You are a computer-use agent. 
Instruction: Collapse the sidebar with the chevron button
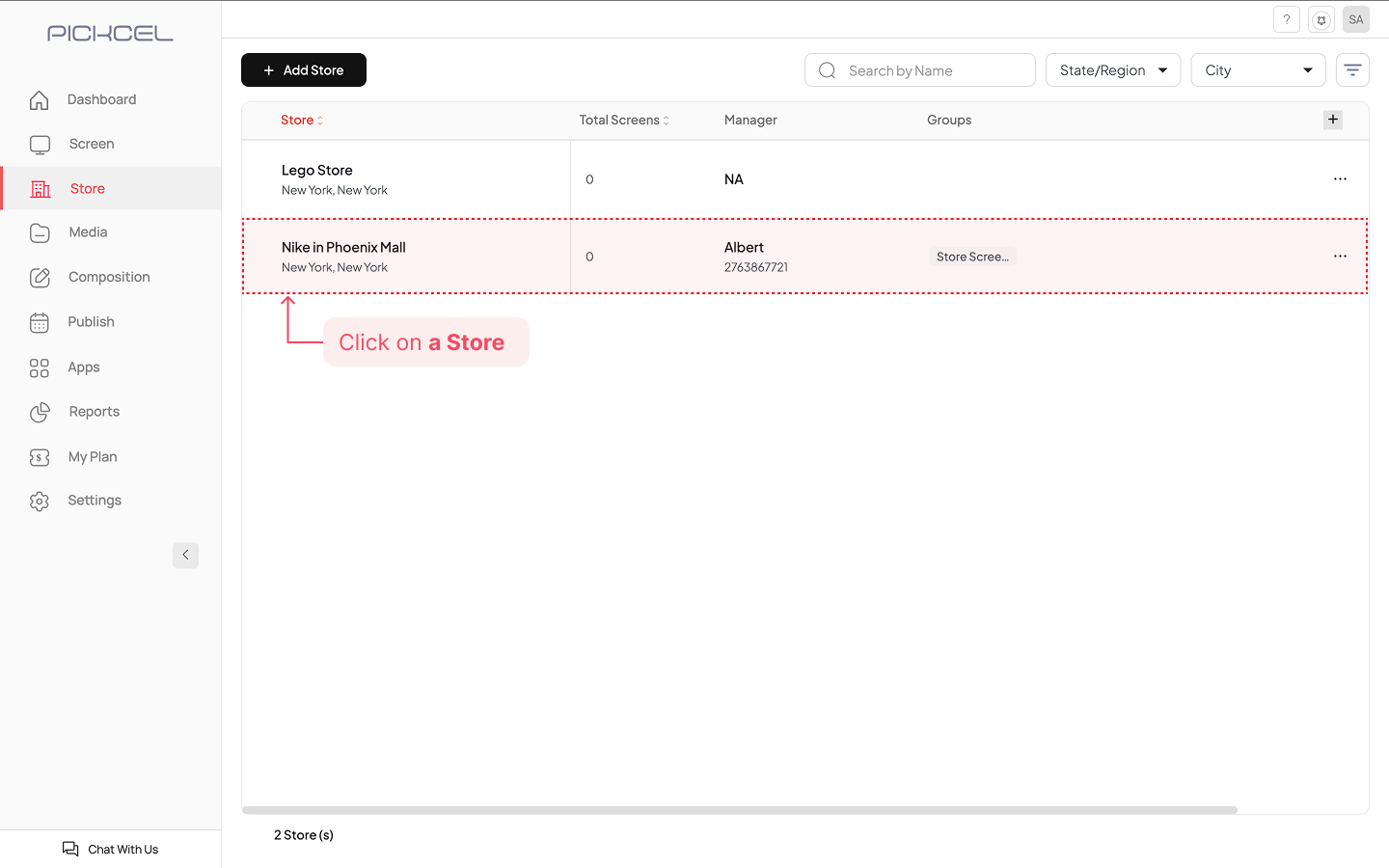click(185, 556)
